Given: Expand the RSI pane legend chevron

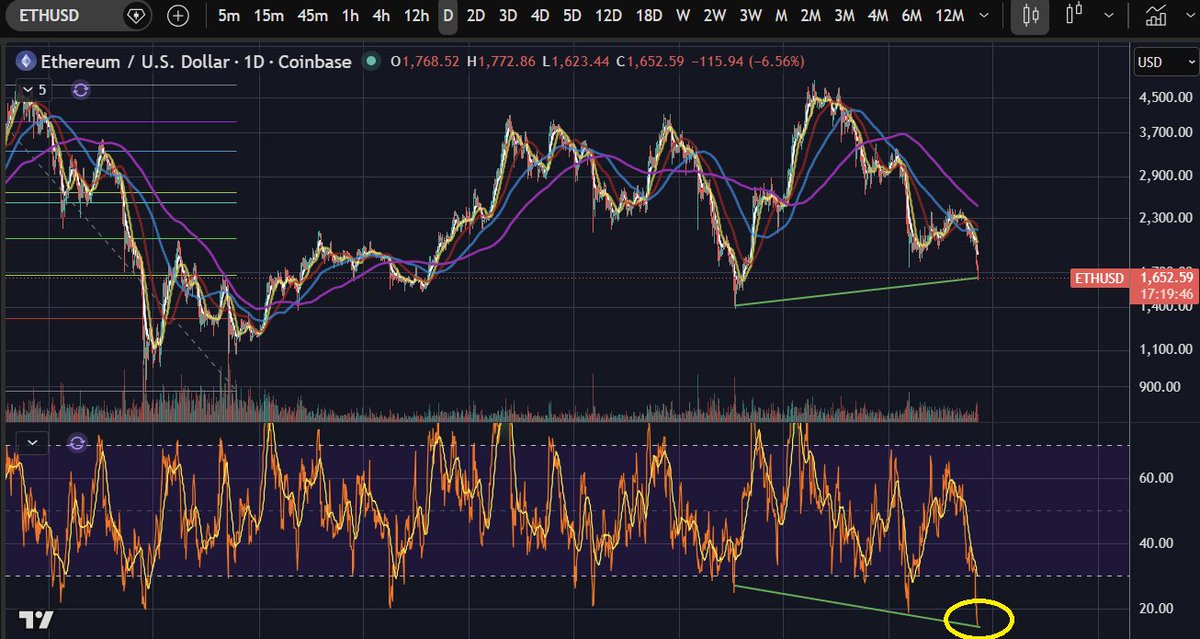Looking at the screenshot, I should pos(34,441).
